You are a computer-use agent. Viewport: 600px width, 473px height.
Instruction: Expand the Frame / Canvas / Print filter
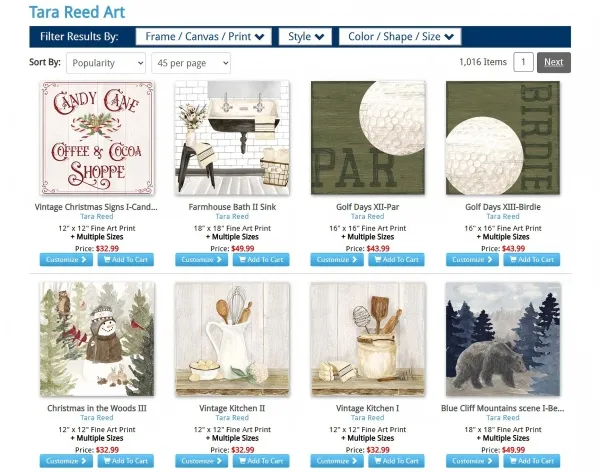tap(204, 37)
